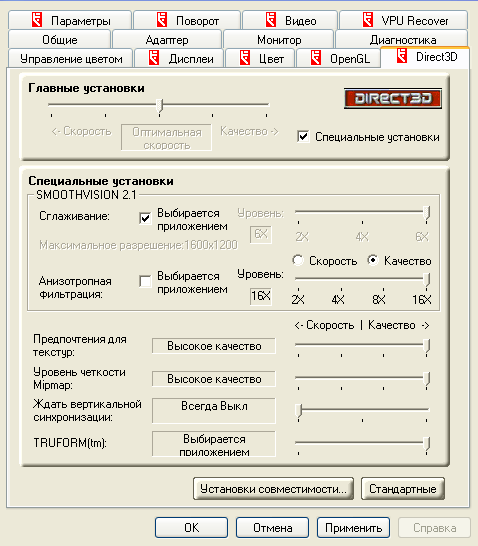Viewport: 478px width, 546px height.
Task: Click the ATI icon on Цвет tab
Action: click(x=245, y=58)
